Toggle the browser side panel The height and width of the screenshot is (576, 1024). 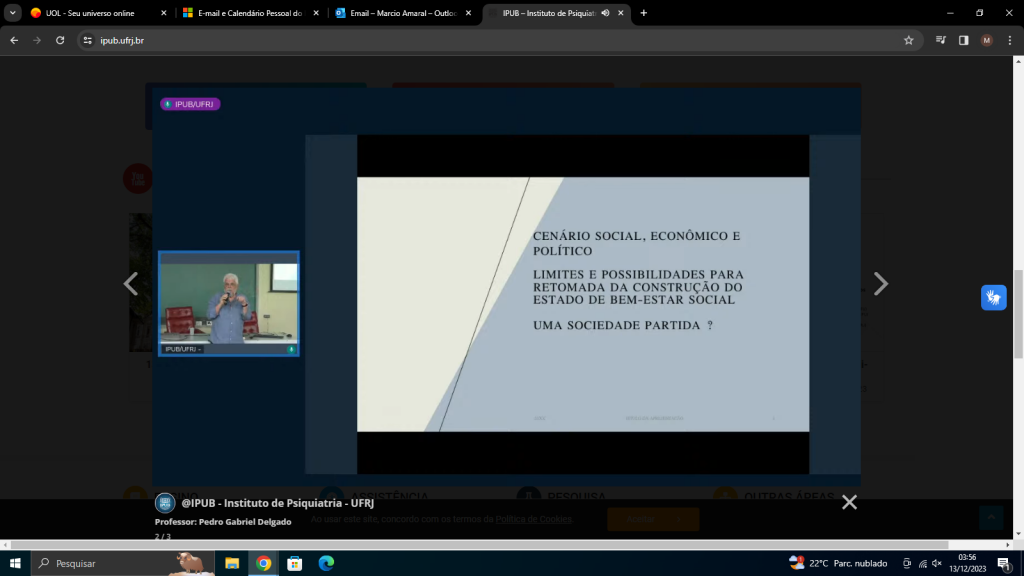tap(963, 40)
